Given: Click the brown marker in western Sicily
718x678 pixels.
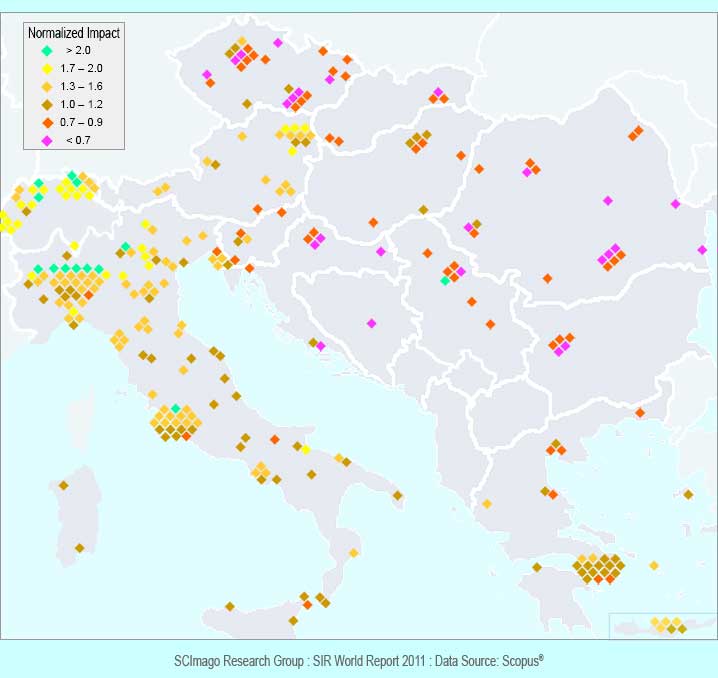Looking at the screenshot, I should (x=230, y=607).
